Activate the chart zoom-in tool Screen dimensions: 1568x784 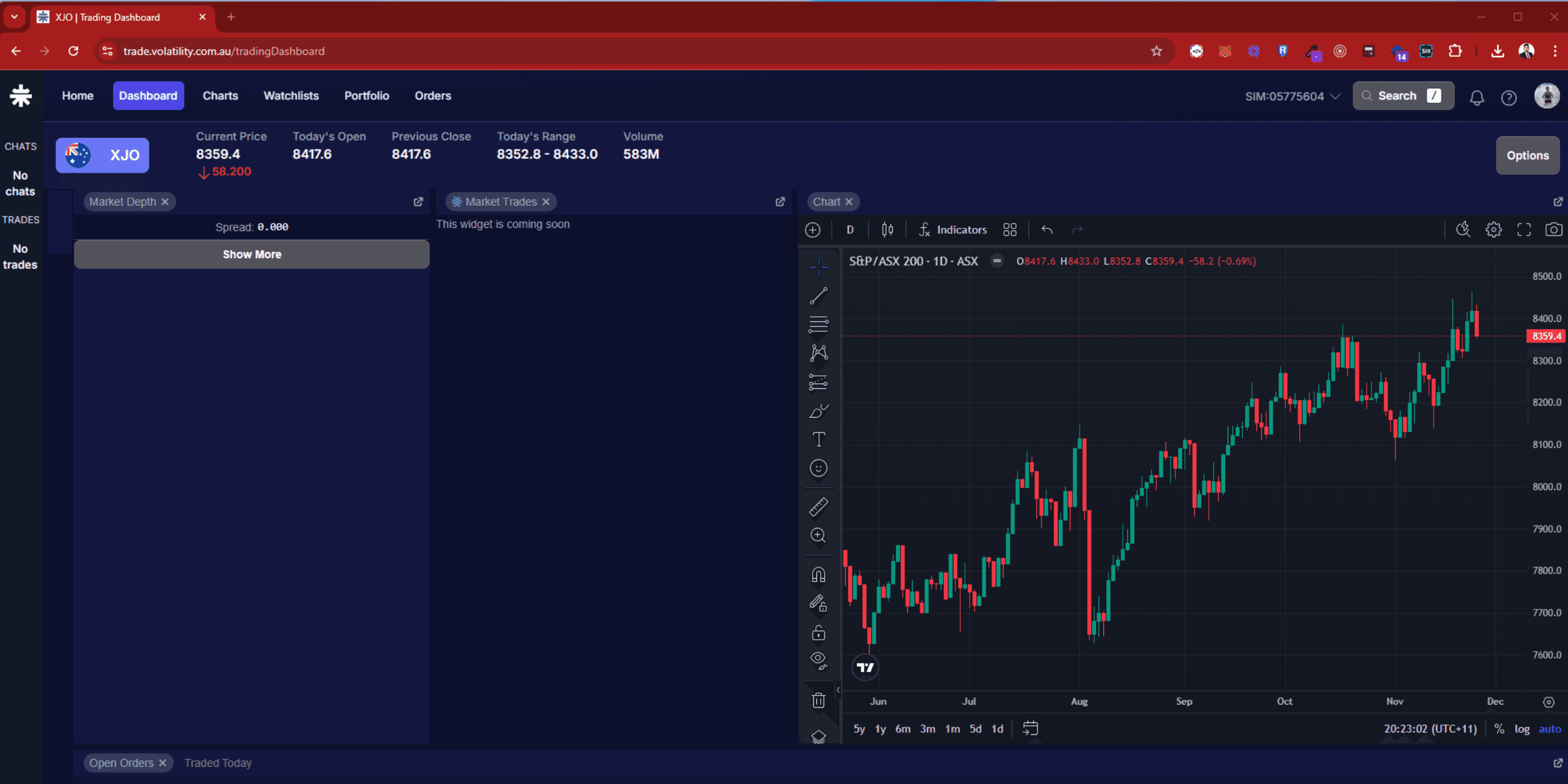[x=818, y=536]
